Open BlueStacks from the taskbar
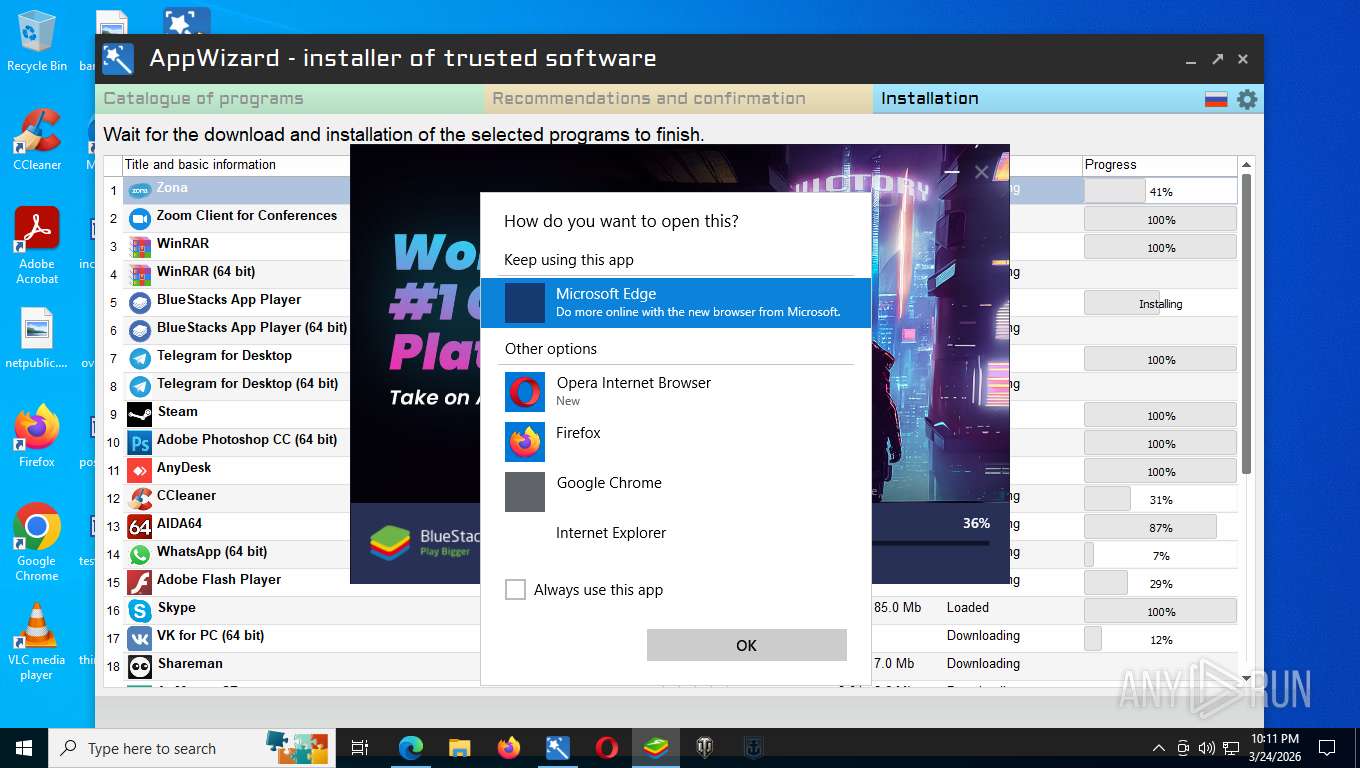1360x768 pixels. [x=656, y=747]
